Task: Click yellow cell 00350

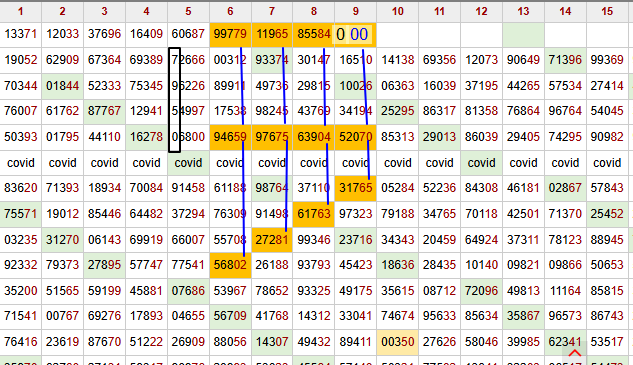Action: (398, 342)
